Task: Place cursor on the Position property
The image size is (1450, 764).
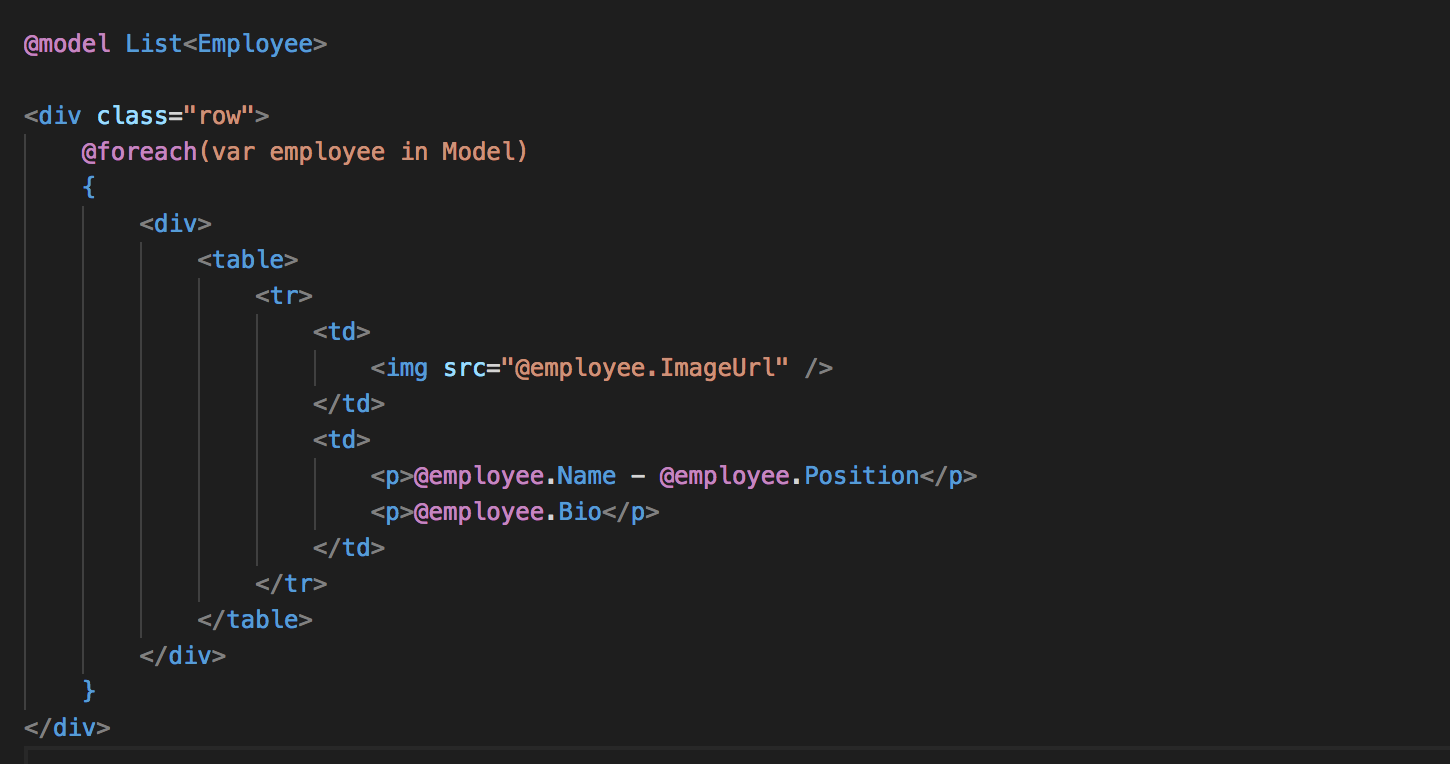Action: coord(861,476)
